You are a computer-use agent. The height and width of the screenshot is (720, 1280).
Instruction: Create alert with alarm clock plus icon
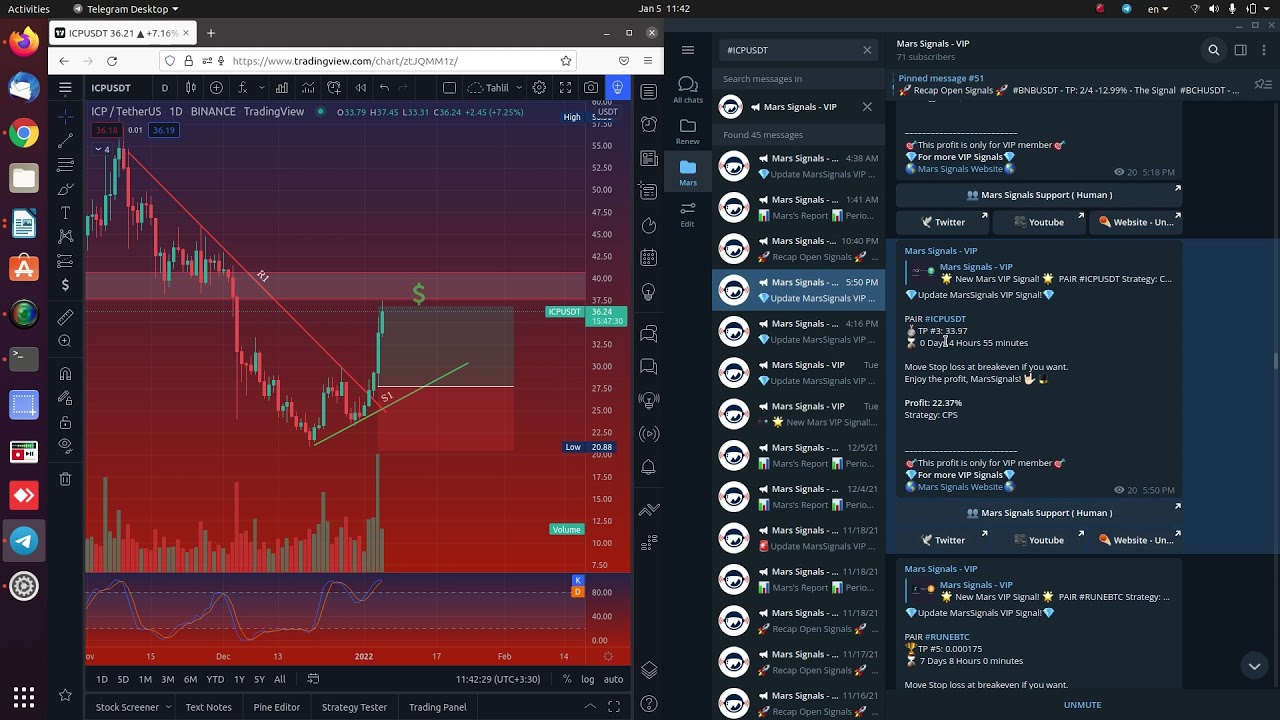(334, 88)
